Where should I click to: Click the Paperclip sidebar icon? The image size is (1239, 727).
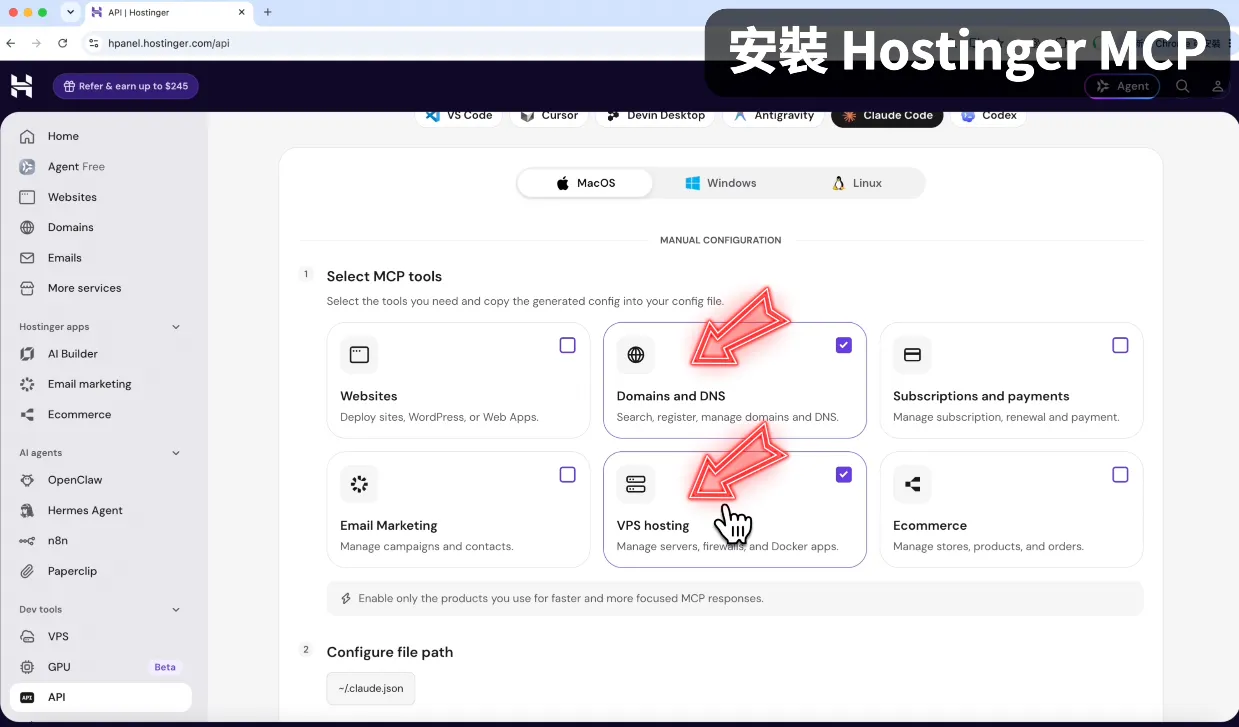point(27,571)
